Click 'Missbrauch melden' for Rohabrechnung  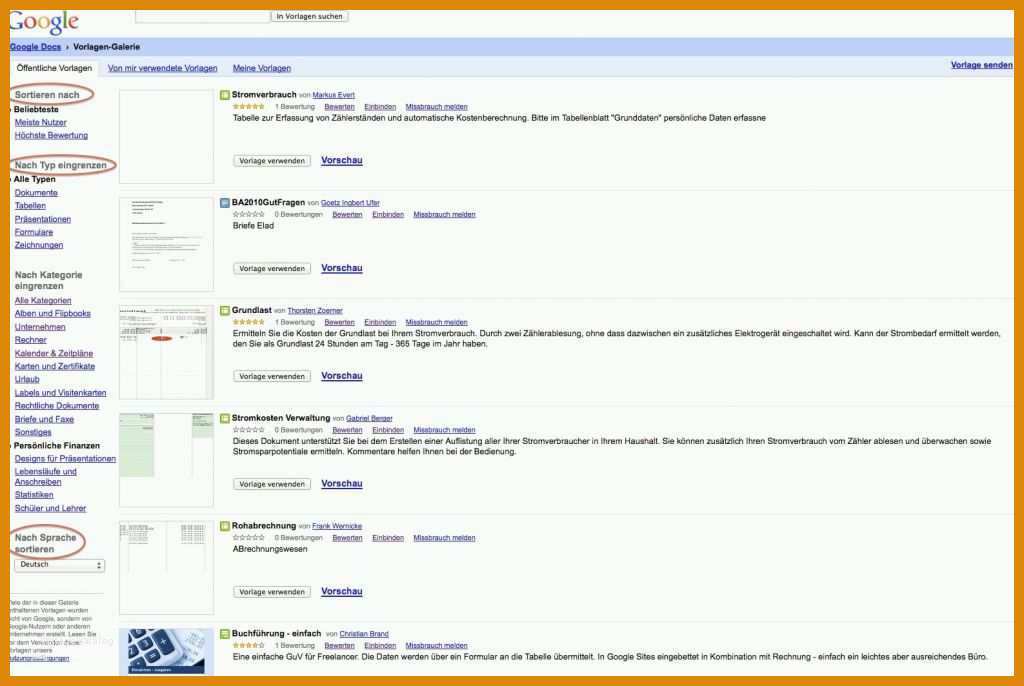[x=444, y=538]
